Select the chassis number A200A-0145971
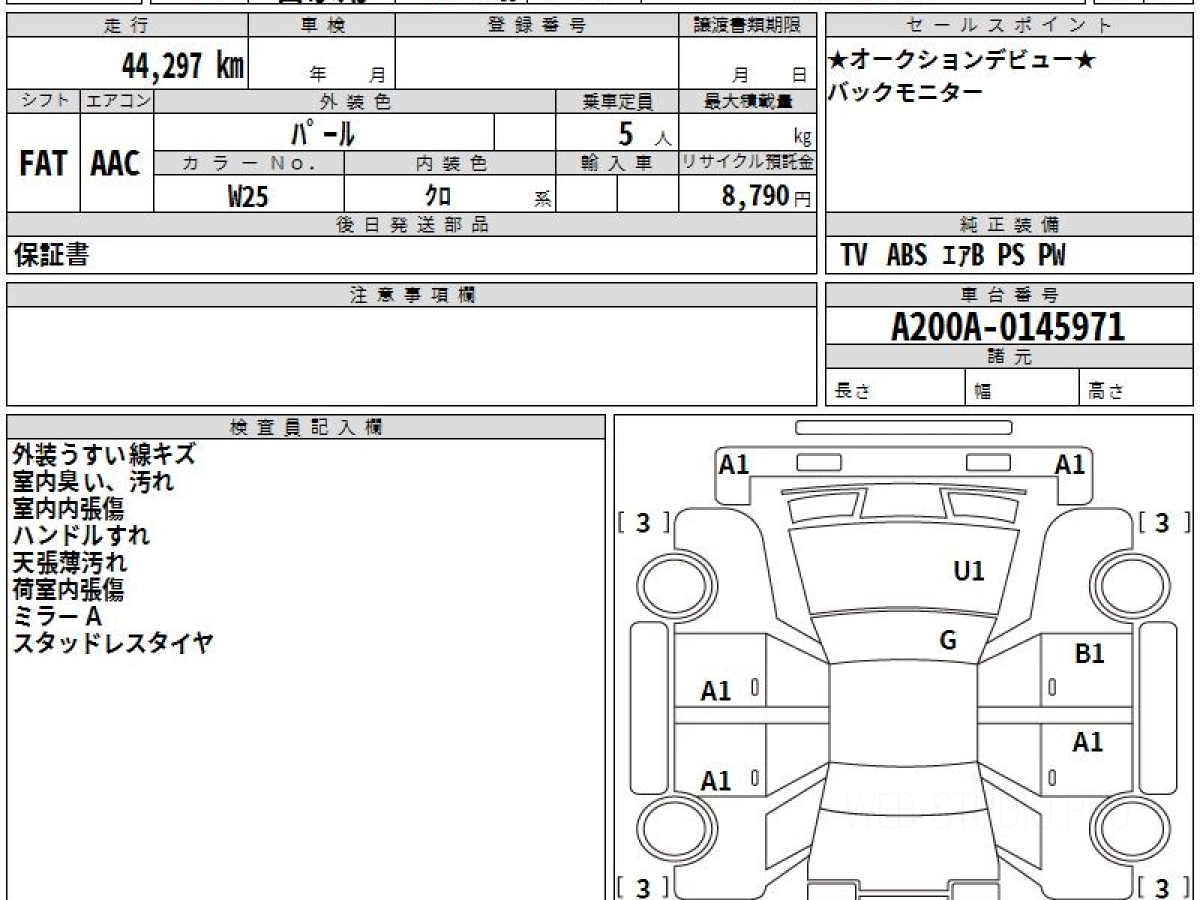1200x900 pixels. tap(1008, 327)
